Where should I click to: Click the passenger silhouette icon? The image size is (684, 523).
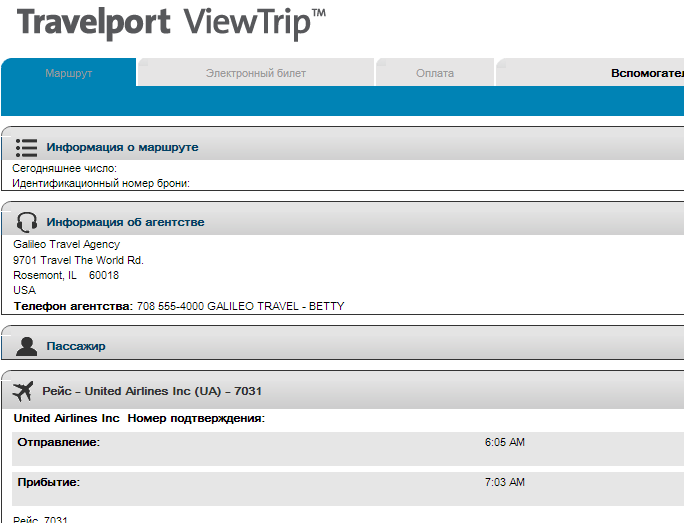[x=27, y=346]
